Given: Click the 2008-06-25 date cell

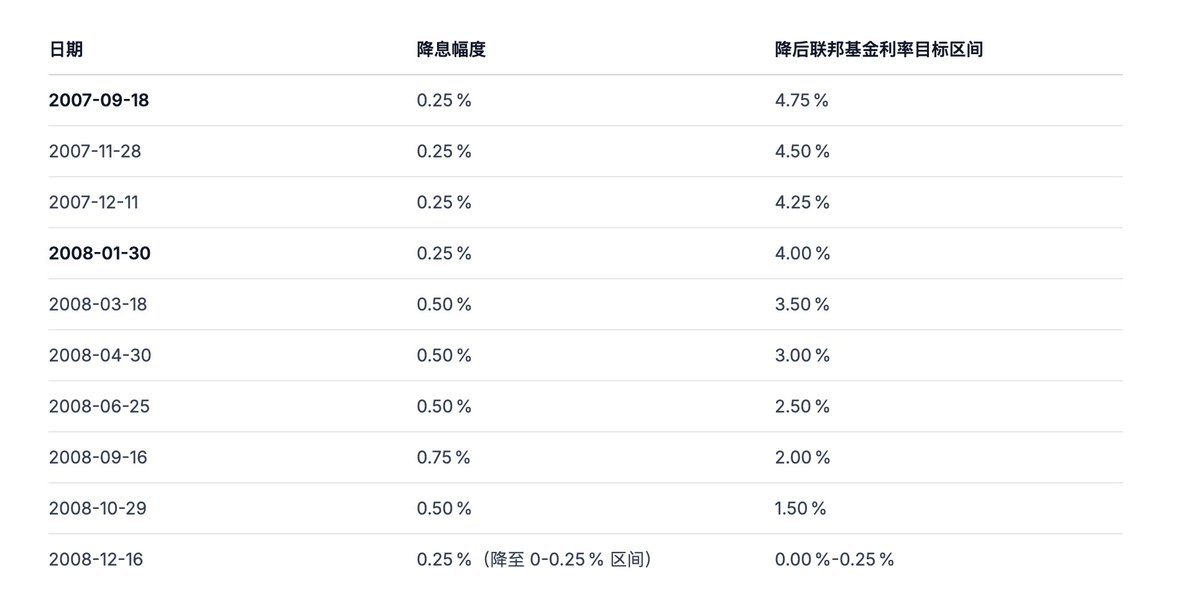Looking at the screenshot, I should [98, 406].
